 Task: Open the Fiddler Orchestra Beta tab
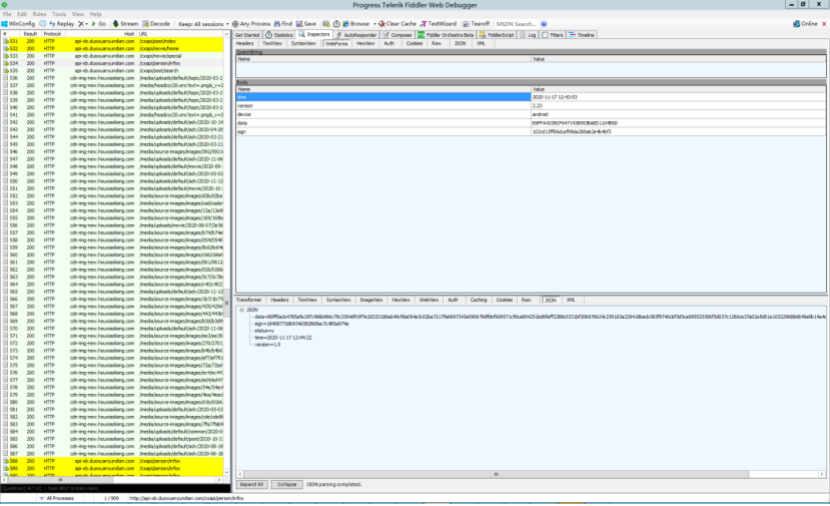pos(446,35)
